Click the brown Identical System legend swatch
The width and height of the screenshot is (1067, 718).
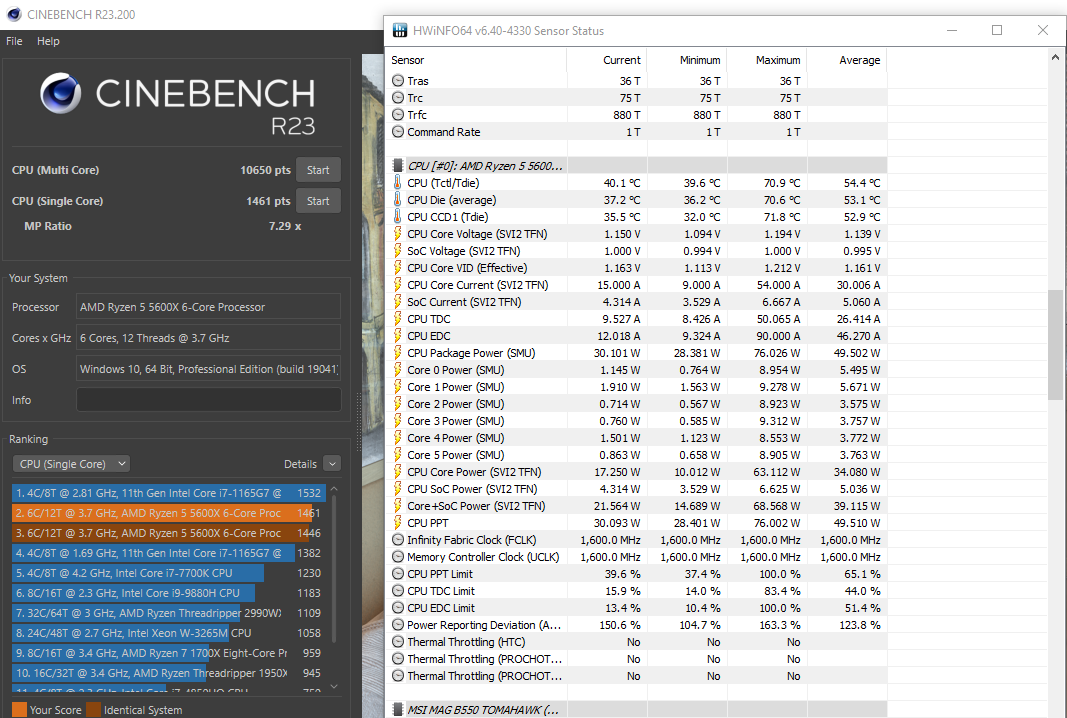[x=93, y=710]
